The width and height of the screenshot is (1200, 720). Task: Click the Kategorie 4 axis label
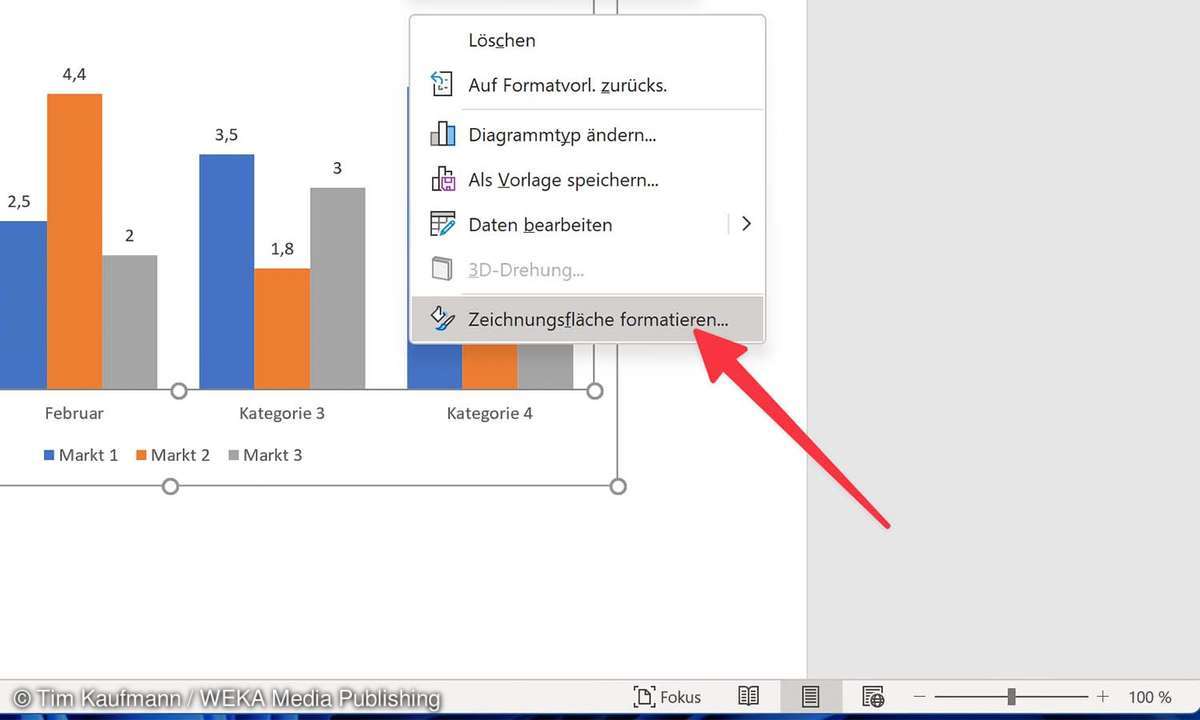[x=490, y=413]
